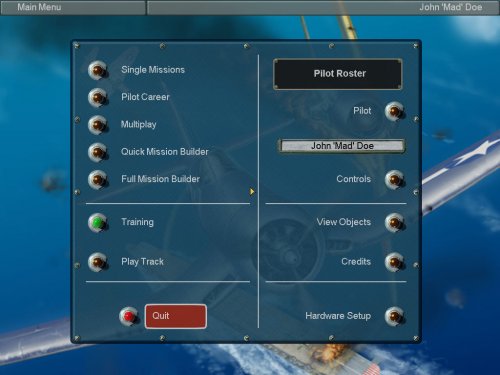Click the red Quit button

point(176,316)
